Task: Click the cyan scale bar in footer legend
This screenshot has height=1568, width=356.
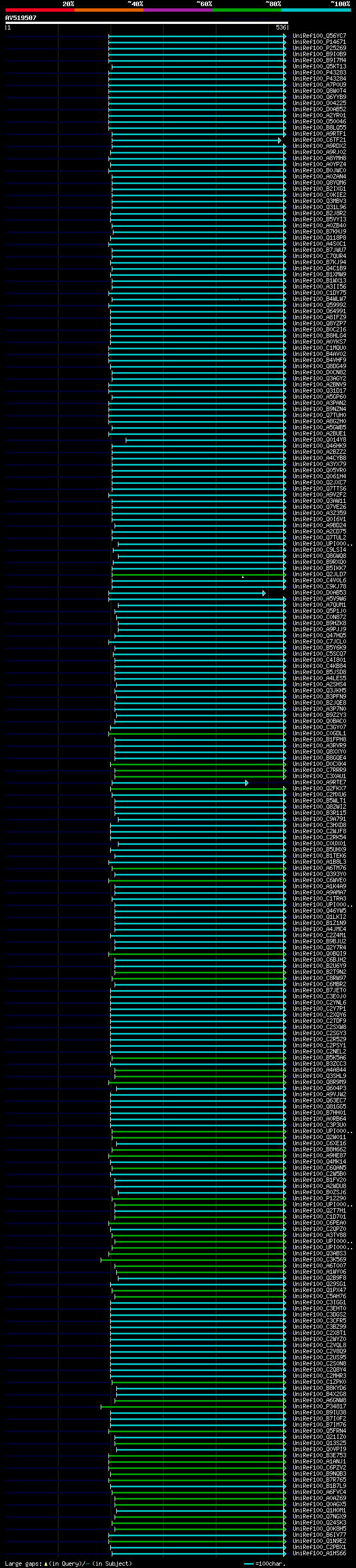Action: tap(248, 1564)
